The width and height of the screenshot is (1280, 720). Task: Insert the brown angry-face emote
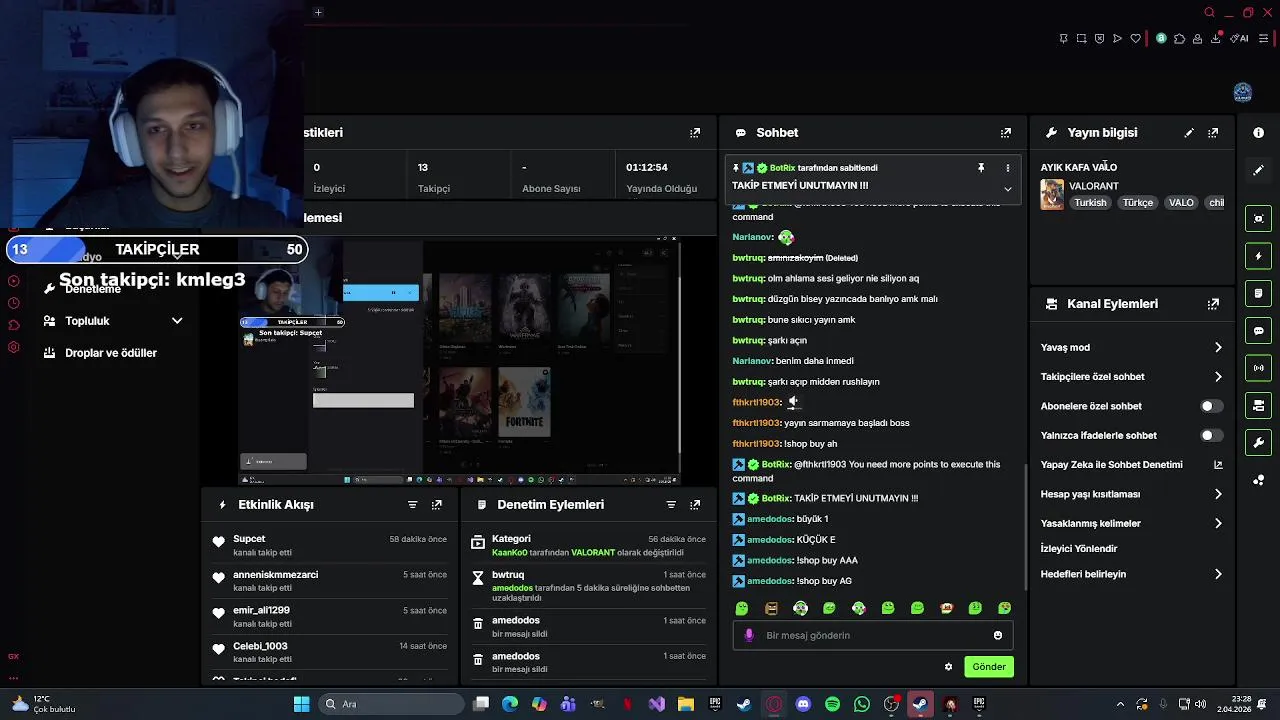(771, 608)
